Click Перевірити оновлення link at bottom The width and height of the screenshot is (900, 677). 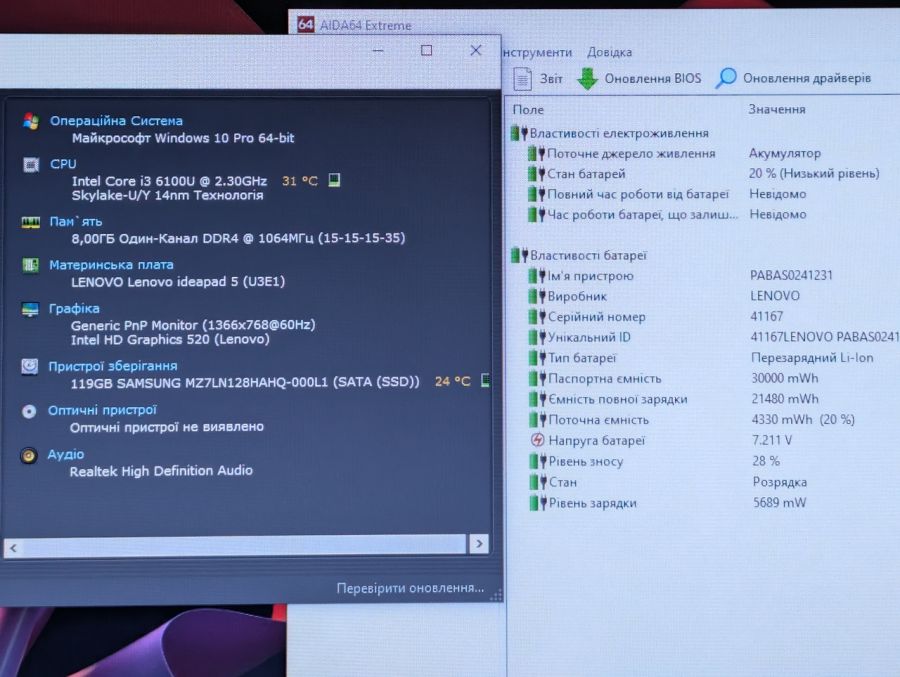click(x=410, y=588)
